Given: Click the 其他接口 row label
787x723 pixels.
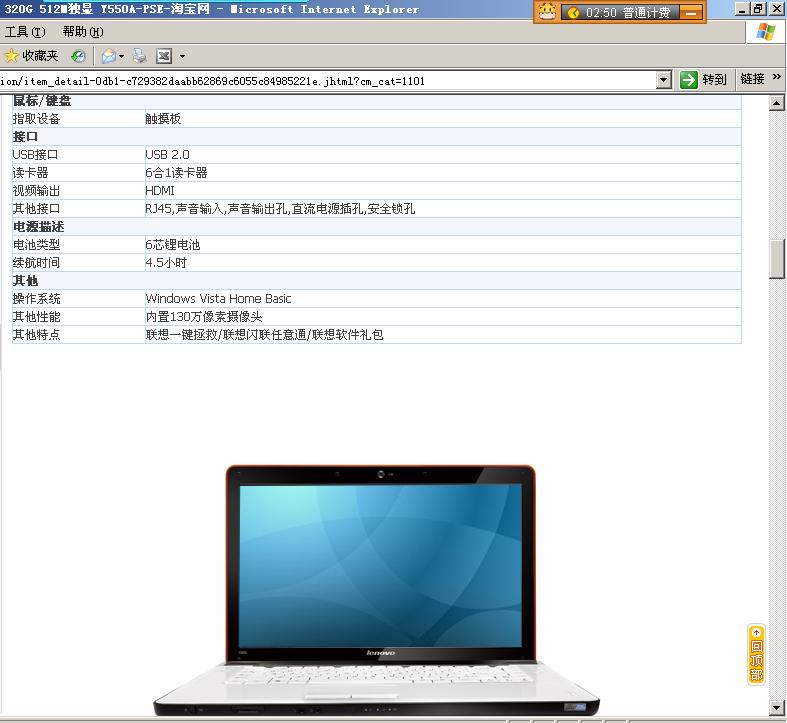Looking at the screenshot, I should pos(36,209).
